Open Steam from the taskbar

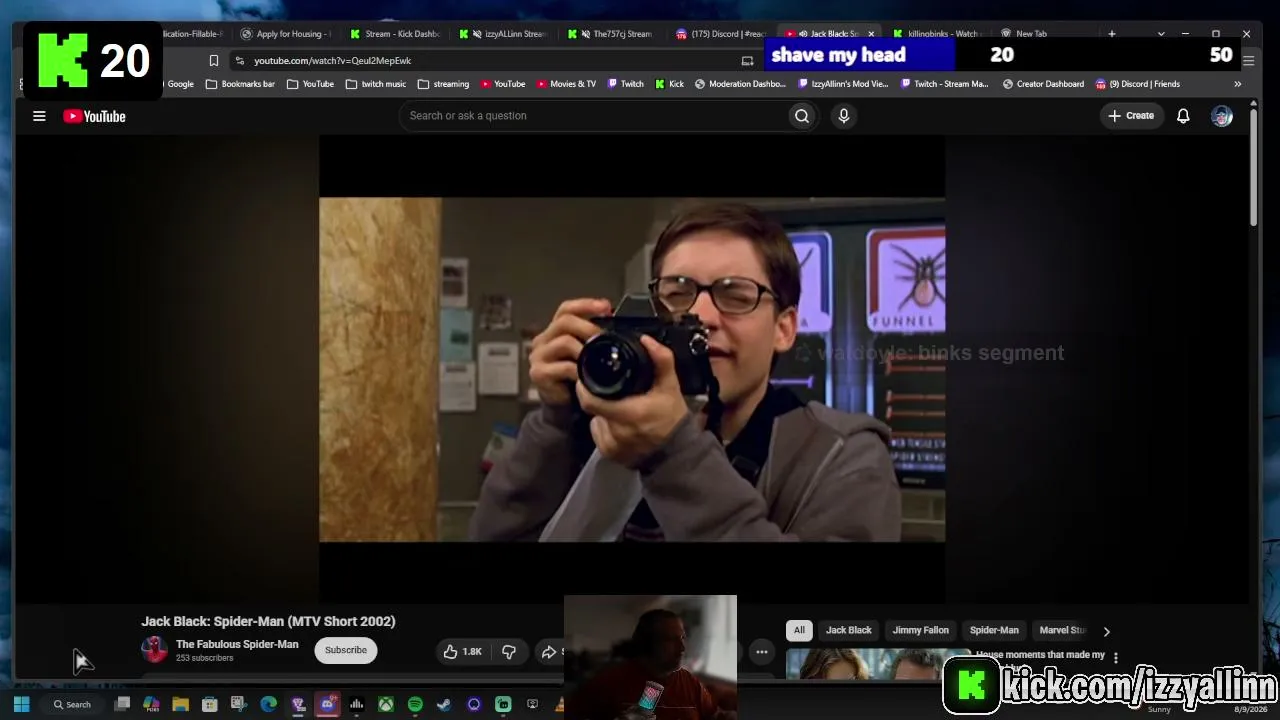[444, 704]
